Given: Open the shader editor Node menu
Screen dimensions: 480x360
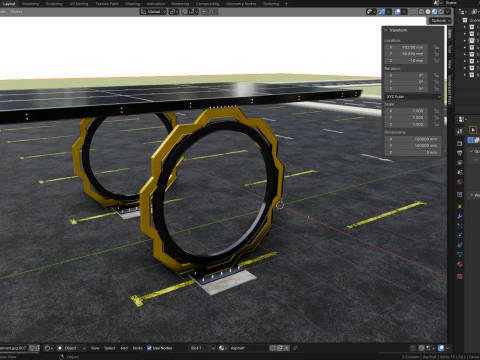Looking at the screenshot, I should pos(138,348).
